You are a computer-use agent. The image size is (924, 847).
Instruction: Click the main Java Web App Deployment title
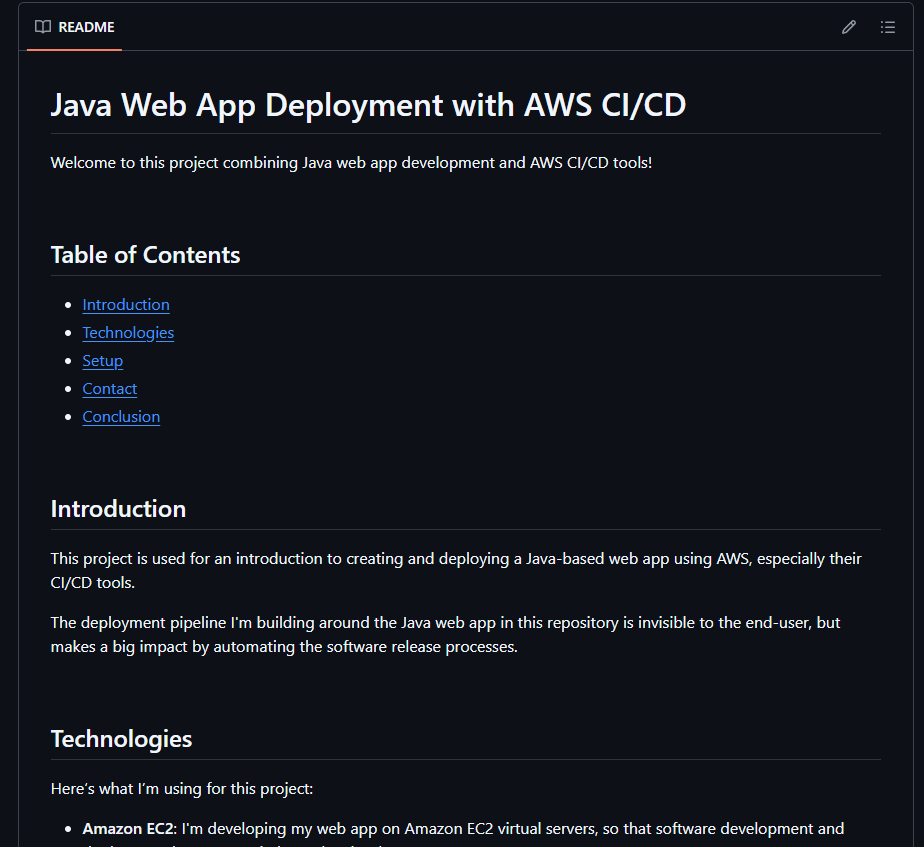tap(368, 105)
